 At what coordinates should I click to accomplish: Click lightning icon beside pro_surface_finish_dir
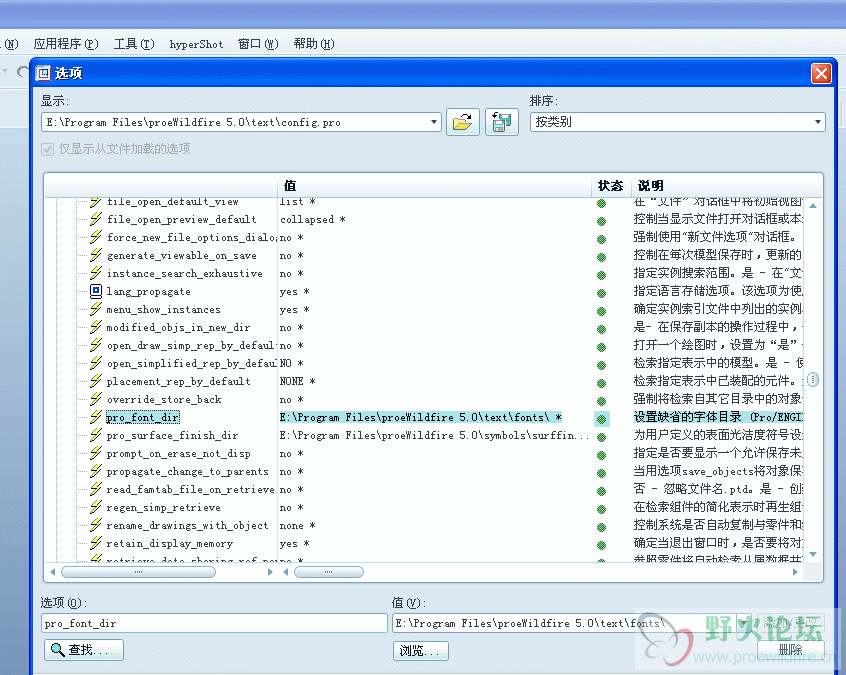[95, 435]
